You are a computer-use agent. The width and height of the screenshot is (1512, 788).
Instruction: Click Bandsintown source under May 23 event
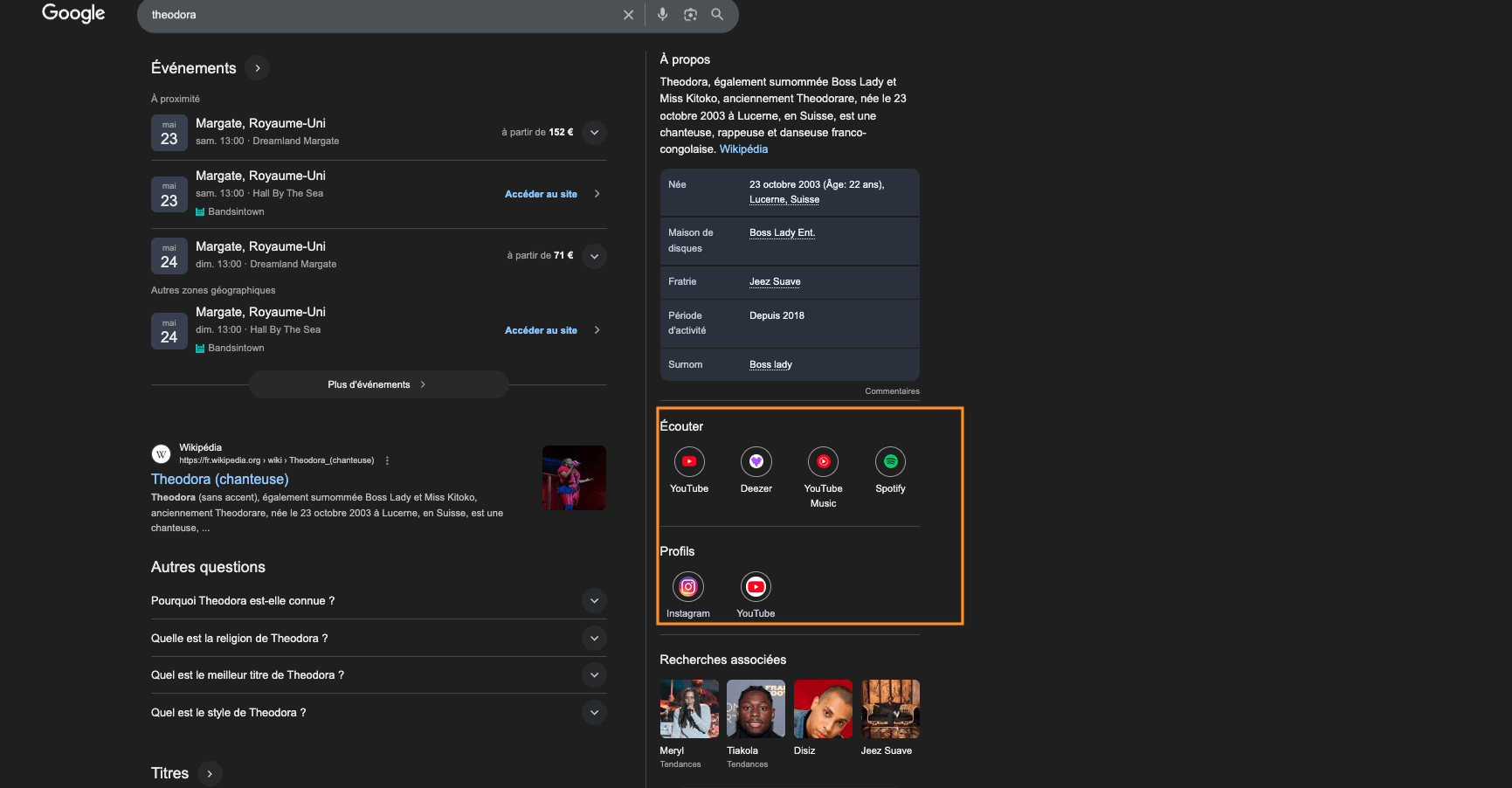231,211
